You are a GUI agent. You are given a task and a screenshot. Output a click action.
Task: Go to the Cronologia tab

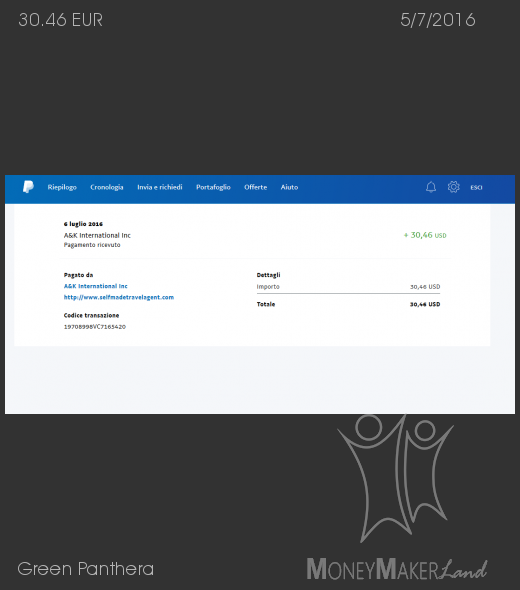click(107, 187)
